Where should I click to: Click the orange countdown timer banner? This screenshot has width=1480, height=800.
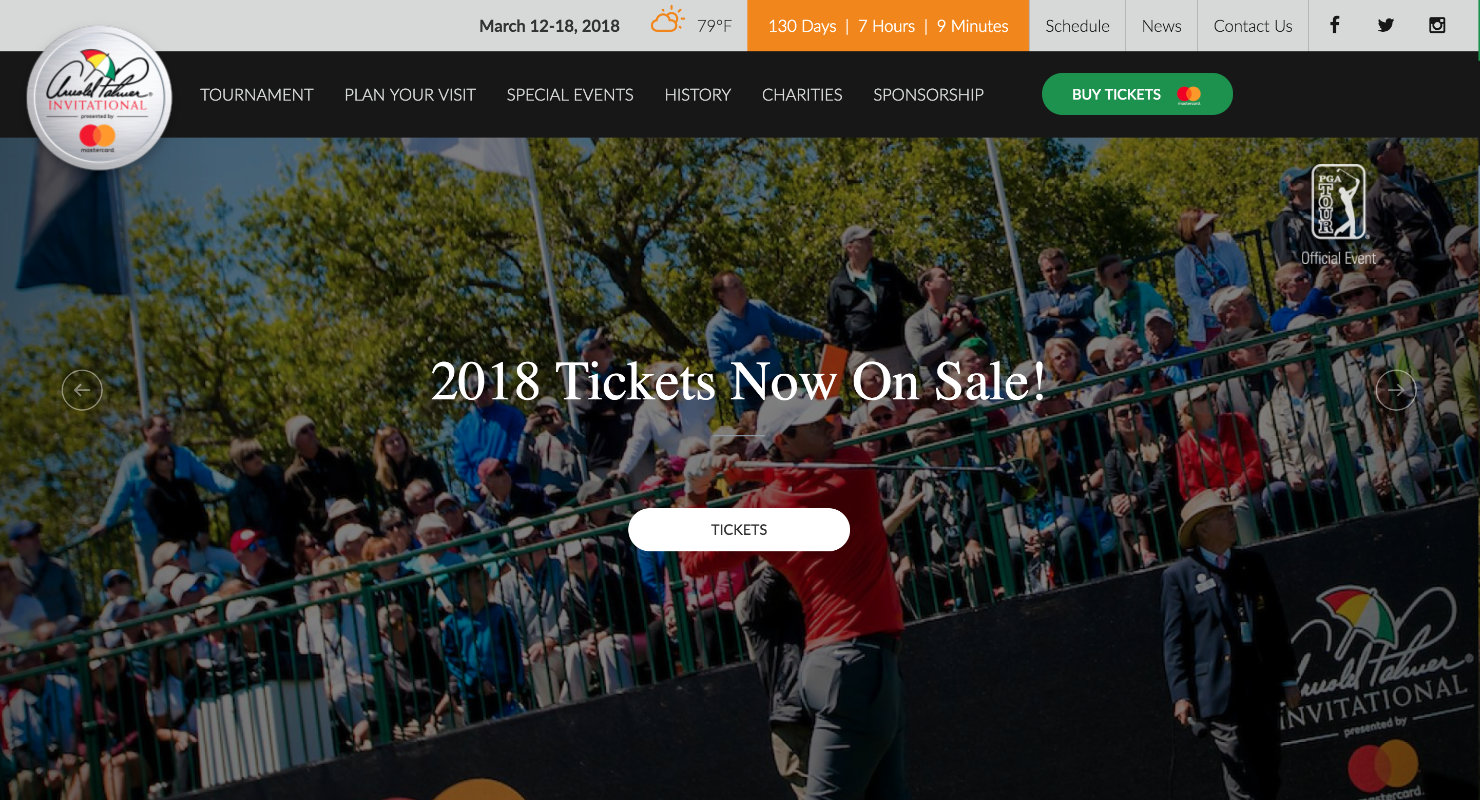click(888, 26)
